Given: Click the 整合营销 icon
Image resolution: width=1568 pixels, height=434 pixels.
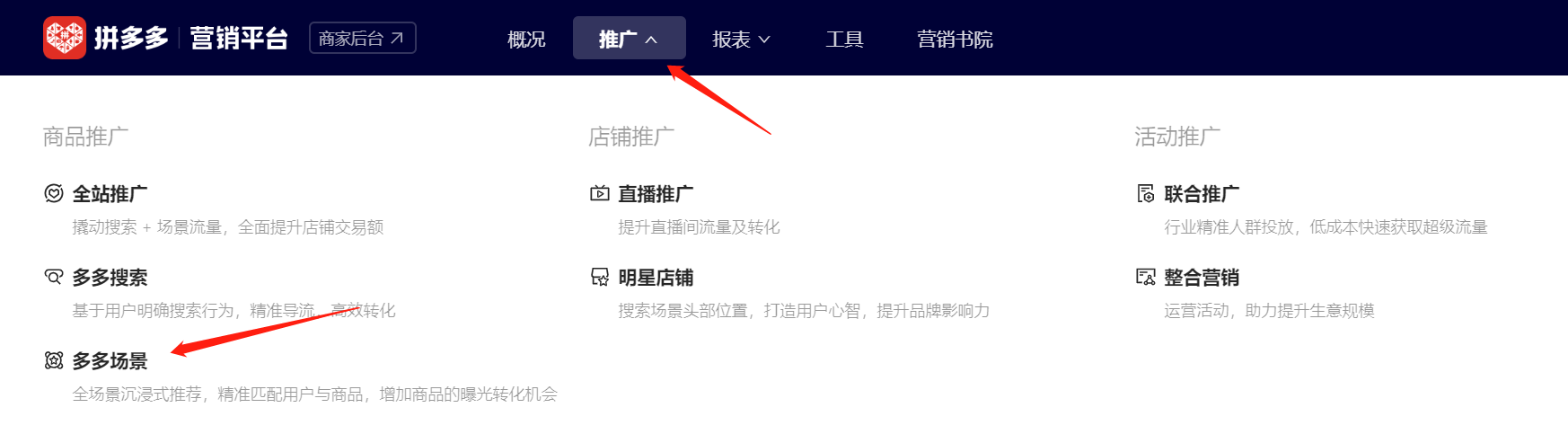Looking at the screenshot, I should [x=1146, y=277].
